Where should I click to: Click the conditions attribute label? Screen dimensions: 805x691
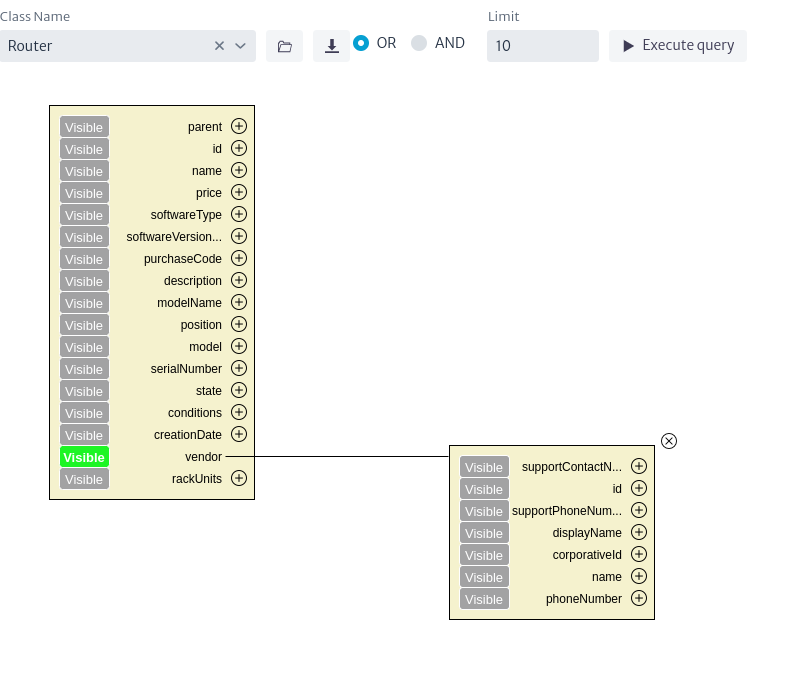tap(195, 413)
